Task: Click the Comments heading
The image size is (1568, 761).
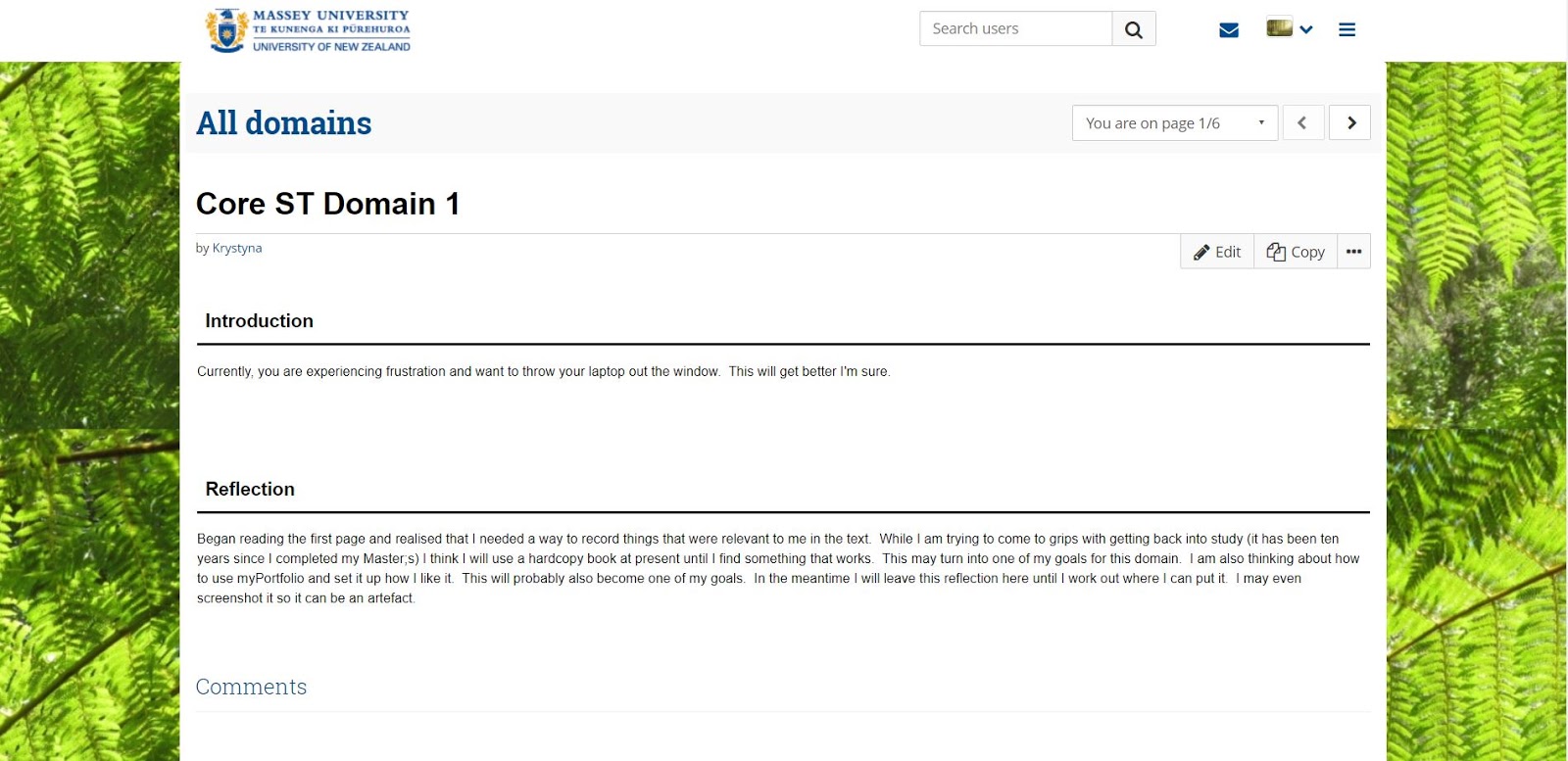Action: [x=252, y=688]
